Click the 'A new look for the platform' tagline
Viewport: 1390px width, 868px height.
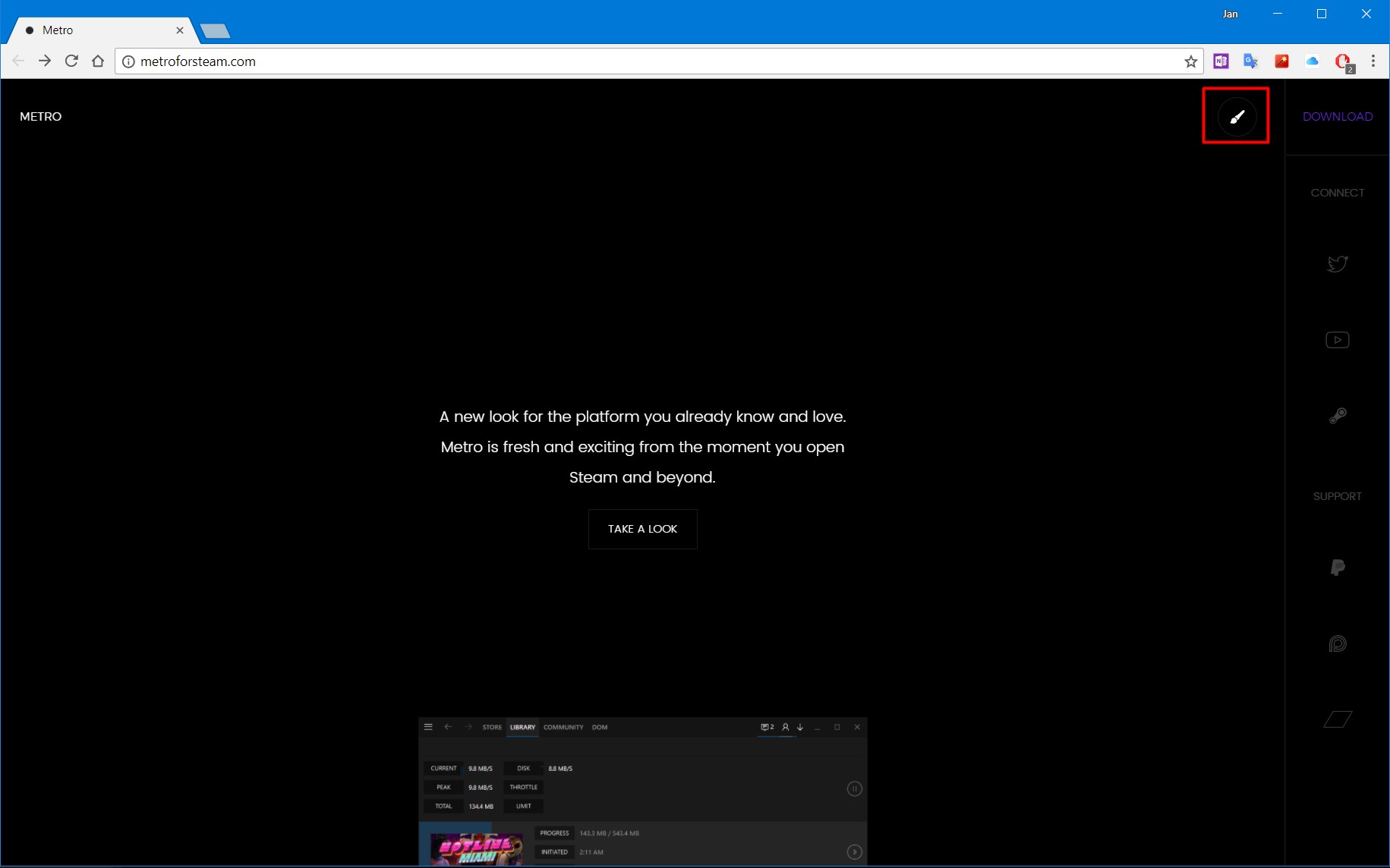click(x=642, y=447)
